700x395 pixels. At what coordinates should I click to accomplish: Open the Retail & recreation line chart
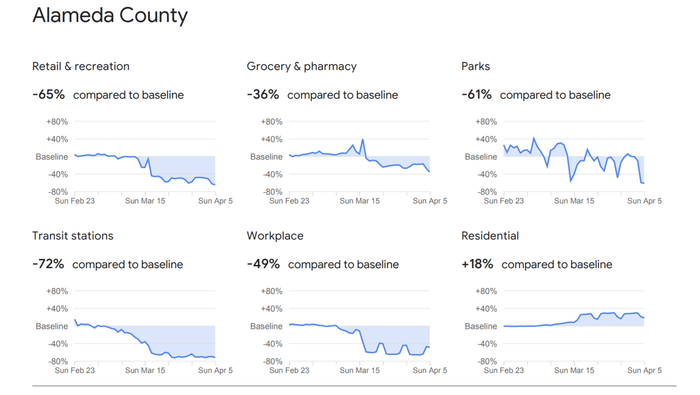tap(145, 157)
